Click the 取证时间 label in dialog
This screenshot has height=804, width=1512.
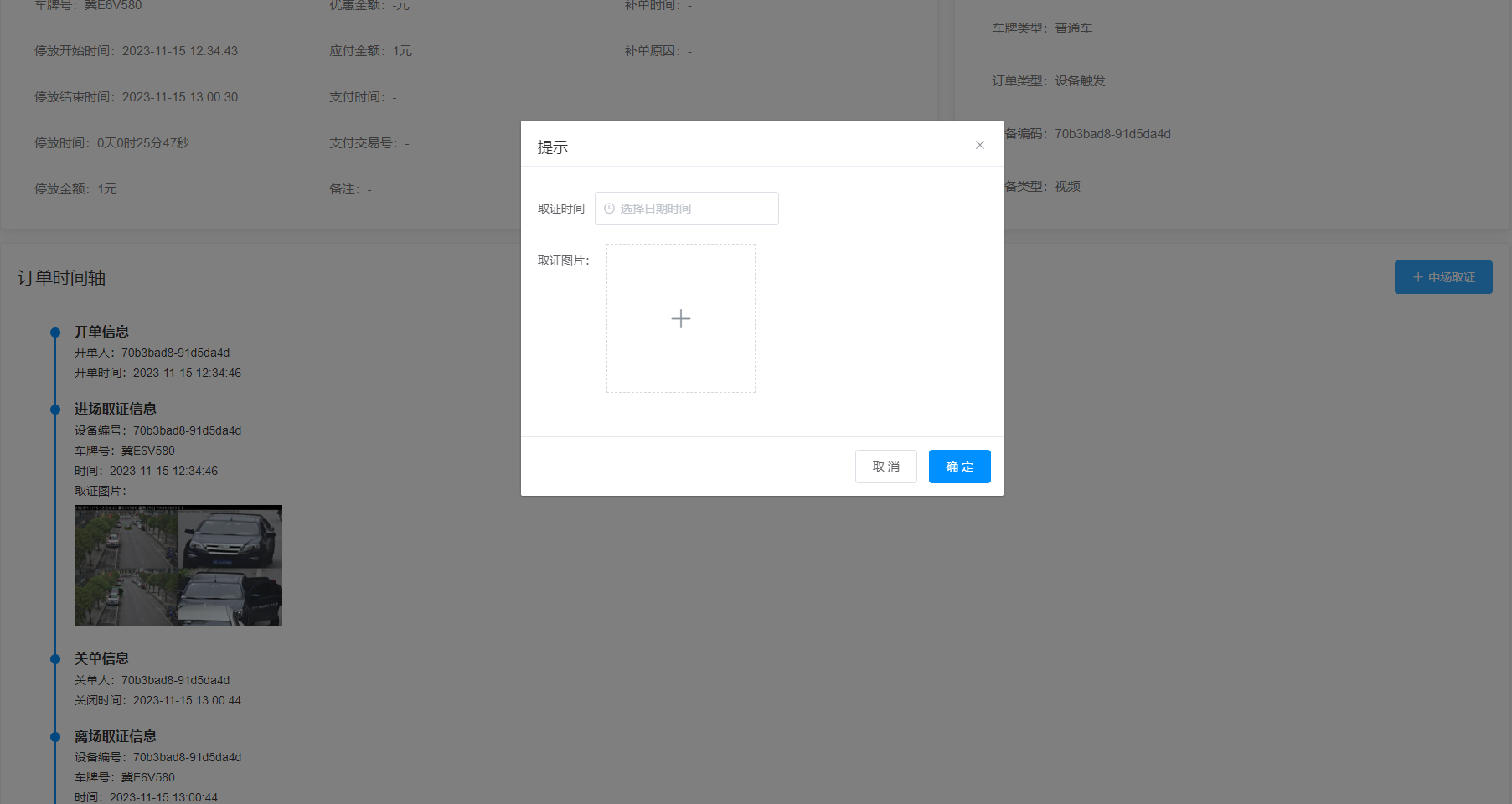pyautogui.click(x=560, y=209)
